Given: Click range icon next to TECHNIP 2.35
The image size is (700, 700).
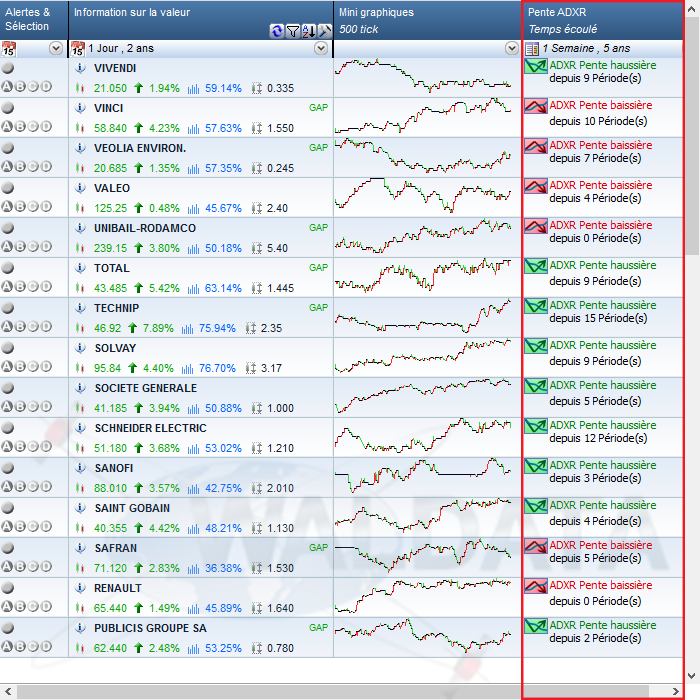Looking at the screenshot, I should 251,329.
